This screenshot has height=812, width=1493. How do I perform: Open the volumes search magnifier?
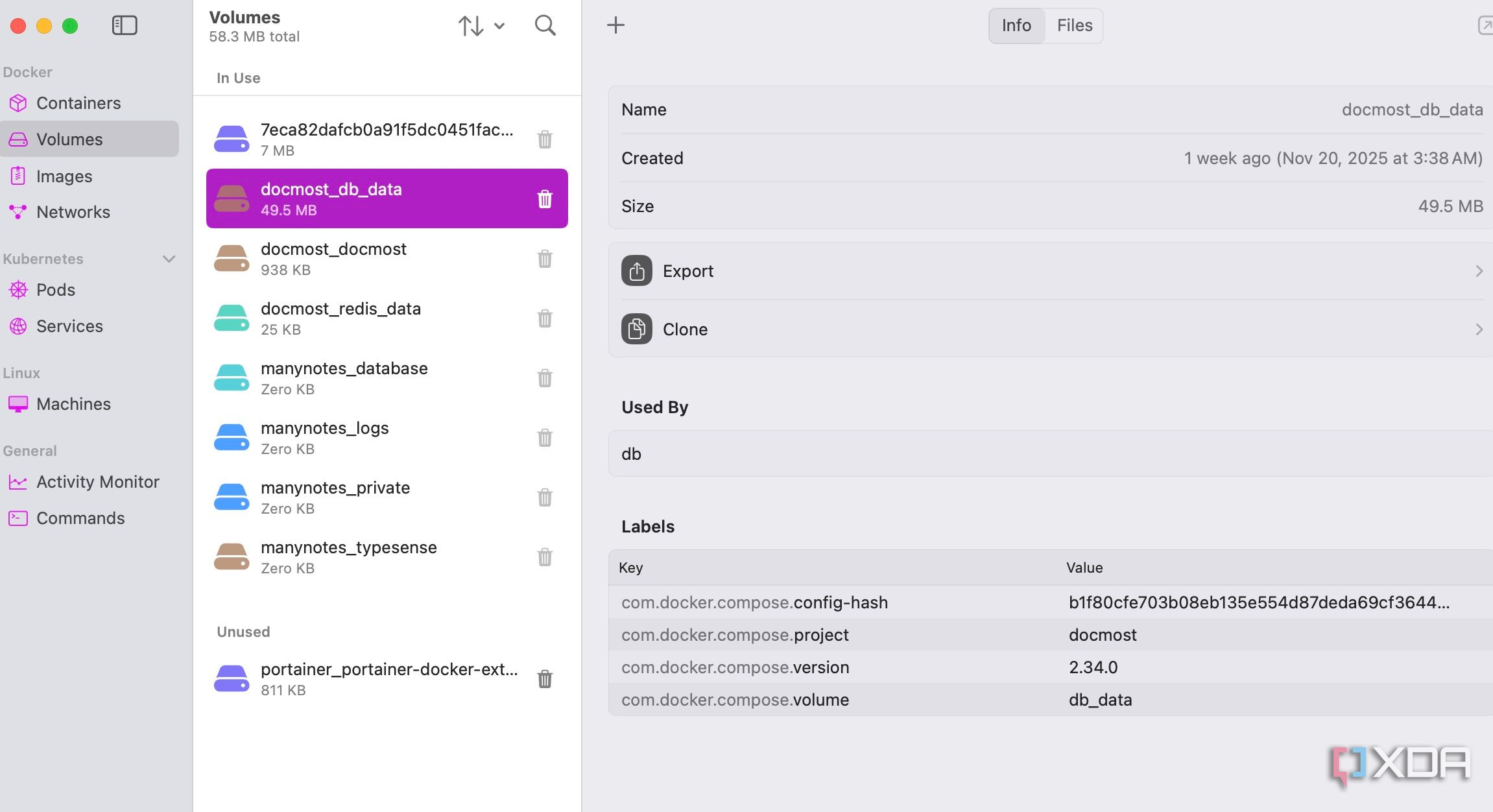point(545,25)
